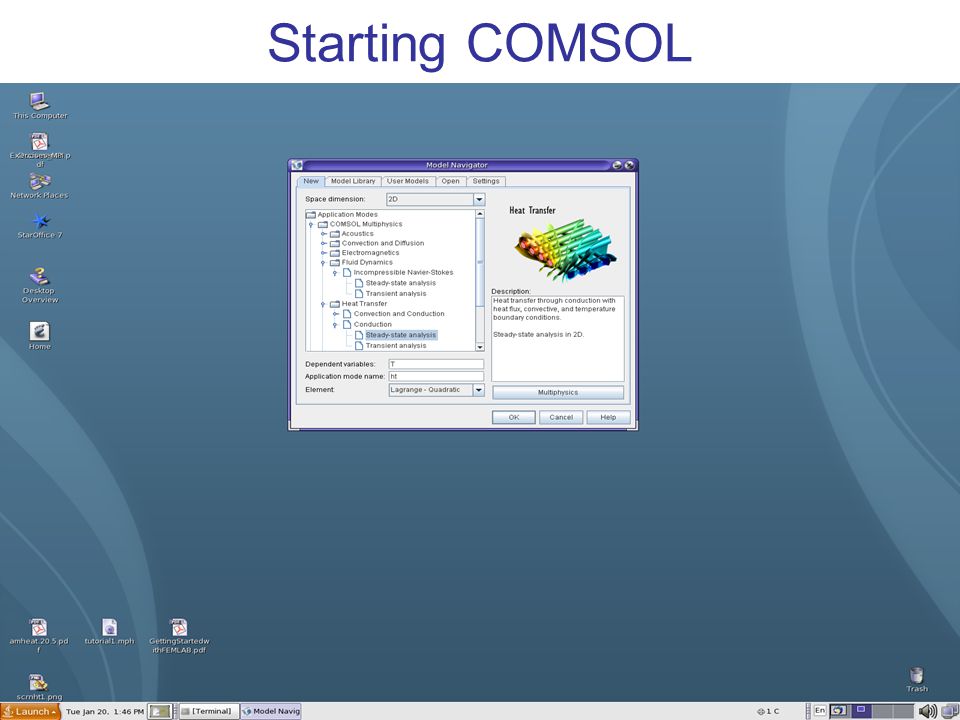Confirm with the OK button
Image resolution: width=960 pixels, height=720 pixels.
(x=514, y=418)
